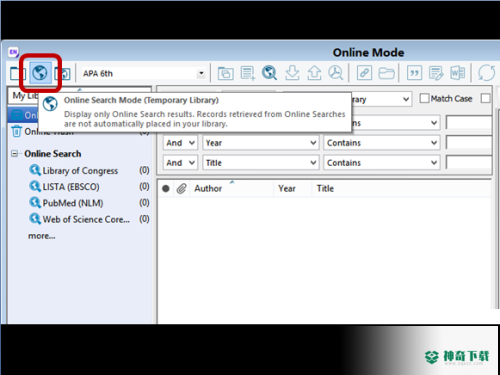Sort by Author column header
This screenshot has width=500, height=375.
(208, 189)
